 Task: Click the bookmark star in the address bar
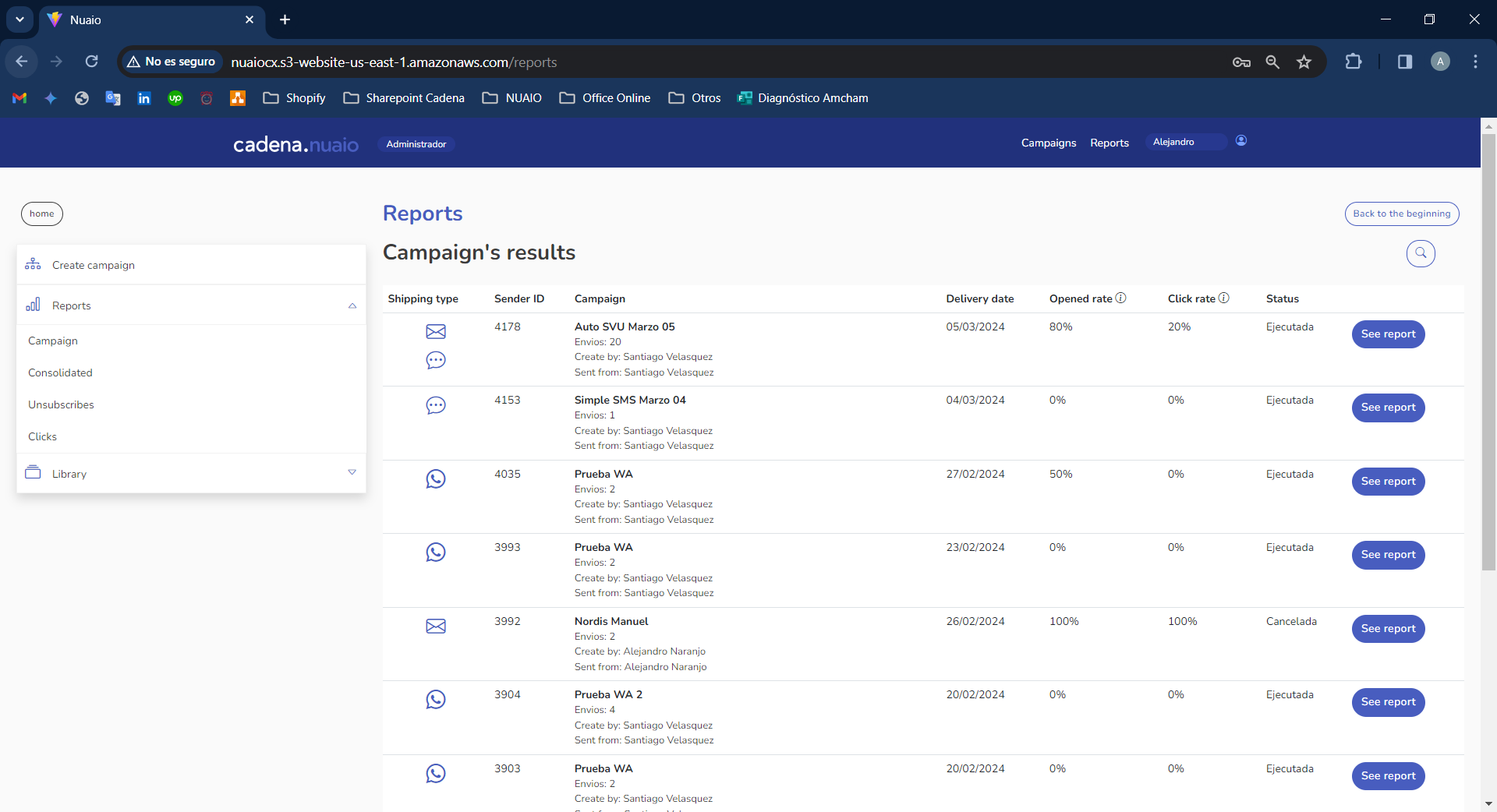1304,62
